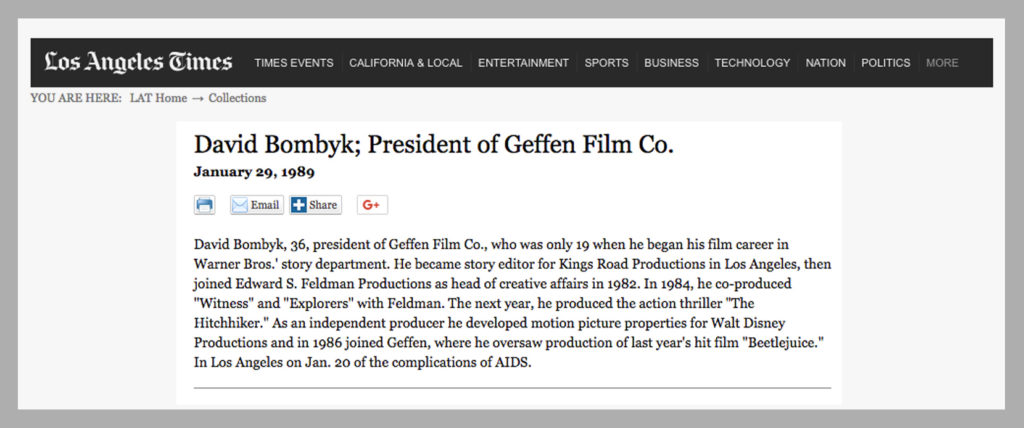Click the Email envelope button
Image resolution: width=1024 pixels, height=428 pixels.
coord(257,205)
